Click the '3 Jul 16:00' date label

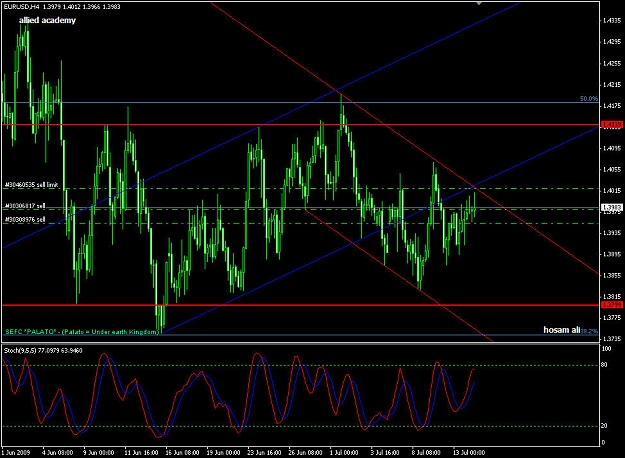pyautogui.click(x=385, y=452)
